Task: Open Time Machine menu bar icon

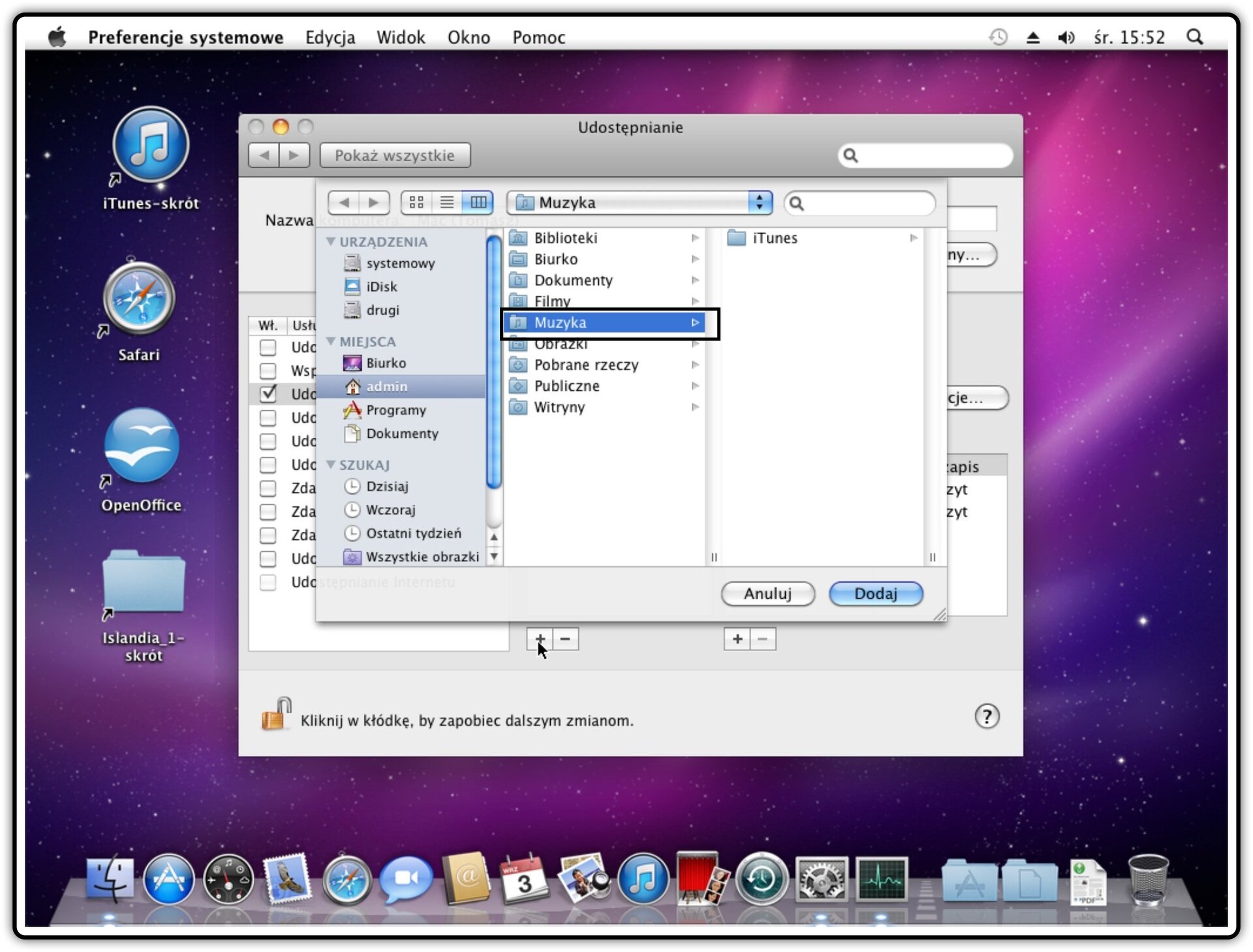Action: [x=998, y=37]
